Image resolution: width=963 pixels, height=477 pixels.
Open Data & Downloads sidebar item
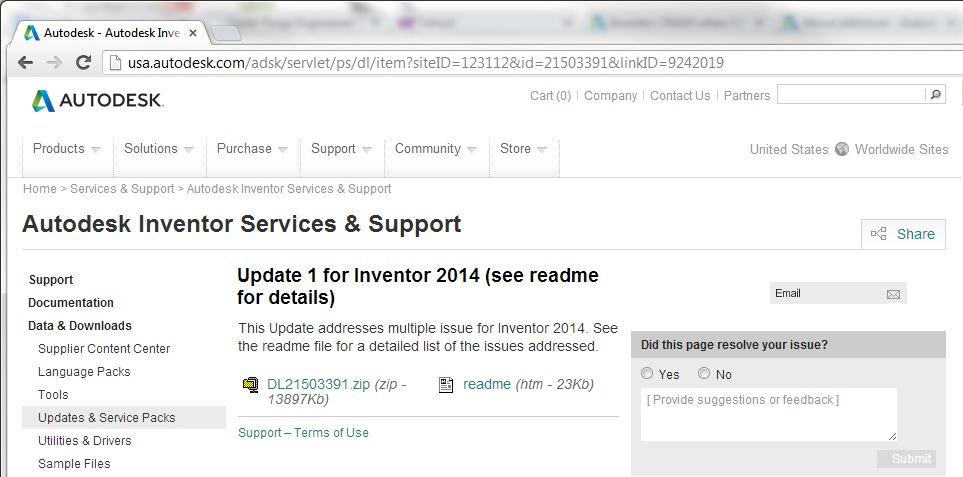pos(80,326)
